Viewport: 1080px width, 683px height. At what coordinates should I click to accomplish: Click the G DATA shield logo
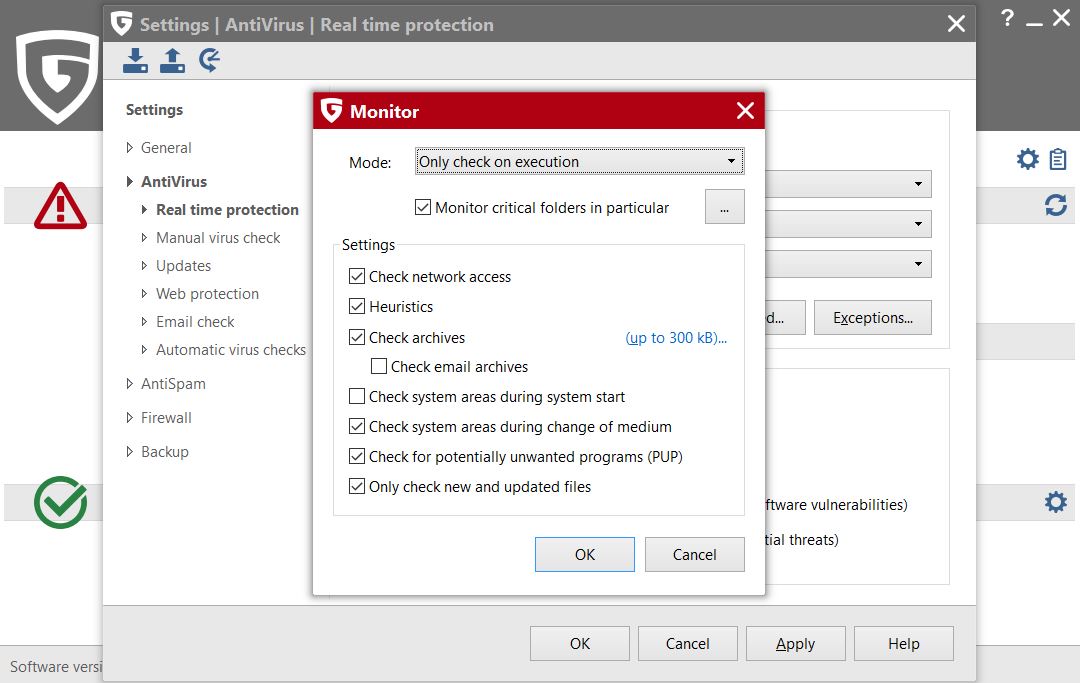click(x=56, y=76)
